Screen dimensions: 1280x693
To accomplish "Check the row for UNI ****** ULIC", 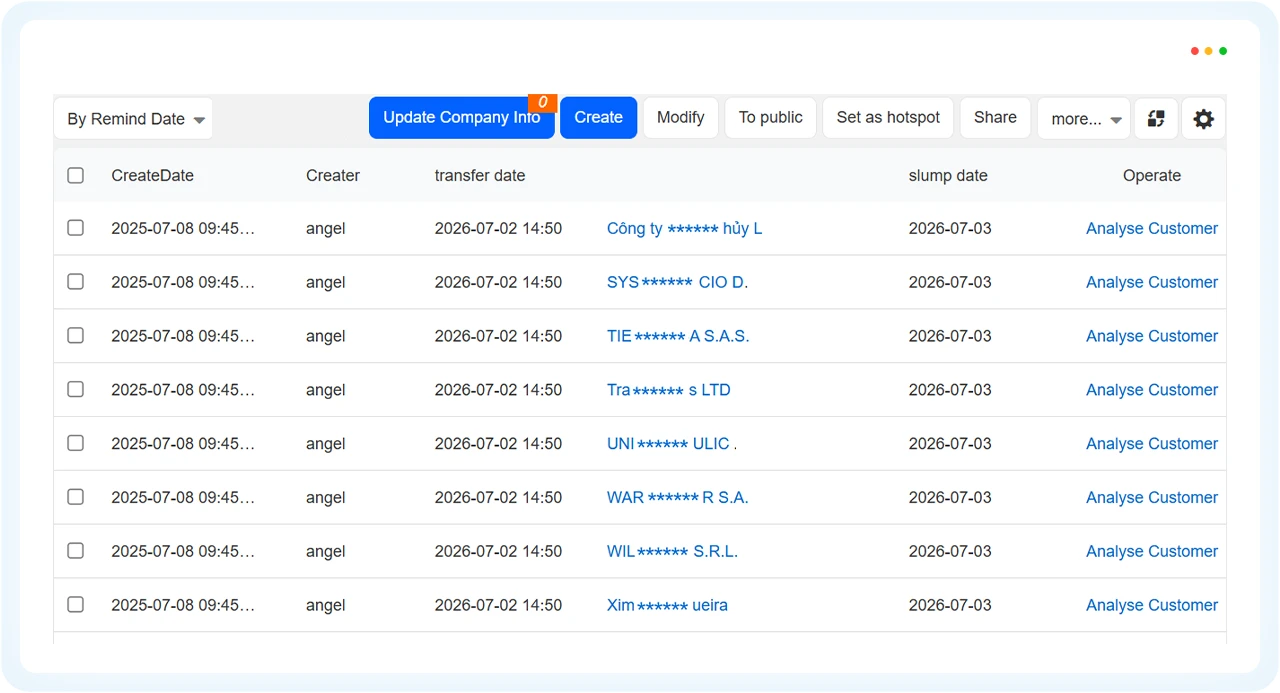I will pos(76,444).
